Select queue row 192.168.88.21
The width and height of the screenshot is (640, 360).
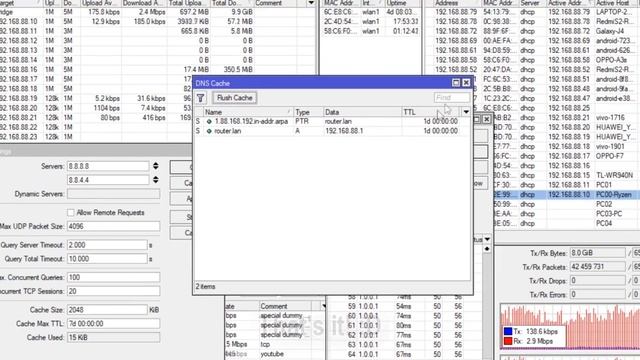96,118
